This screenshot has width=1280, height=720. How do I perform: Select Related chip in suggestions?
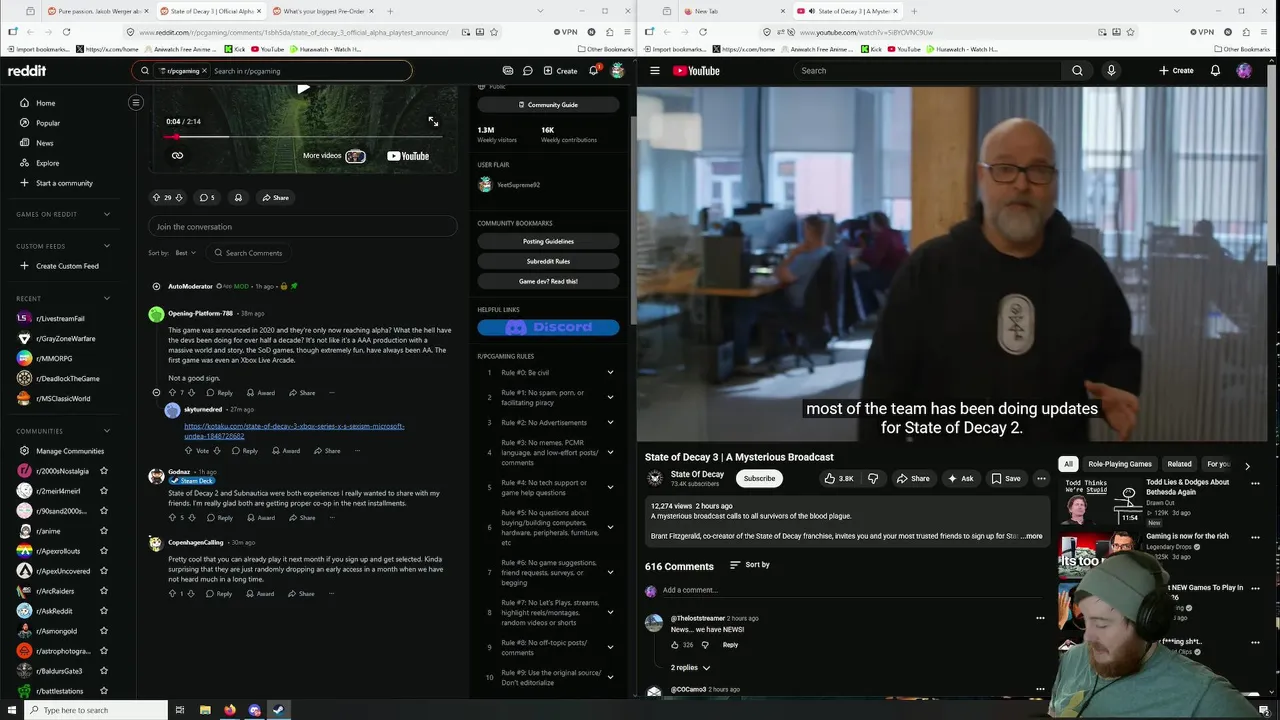[x=1179, y=464]
